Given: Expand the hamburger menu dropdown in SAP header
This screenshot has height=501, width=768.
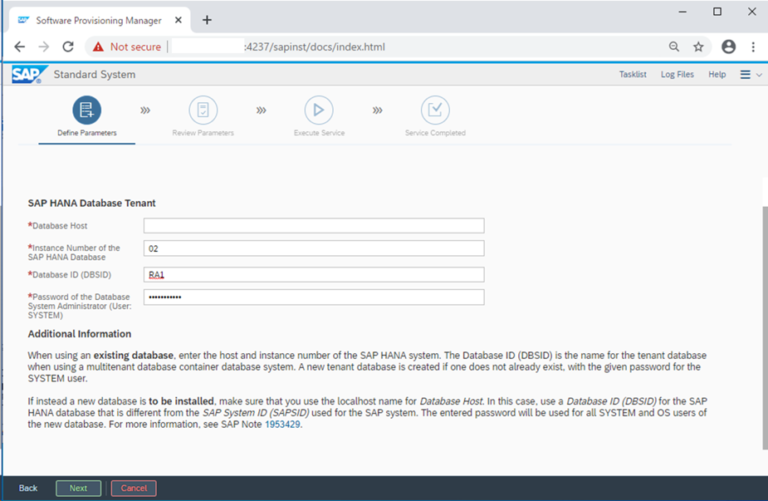Looking at the screenshot, I should 750,75.
